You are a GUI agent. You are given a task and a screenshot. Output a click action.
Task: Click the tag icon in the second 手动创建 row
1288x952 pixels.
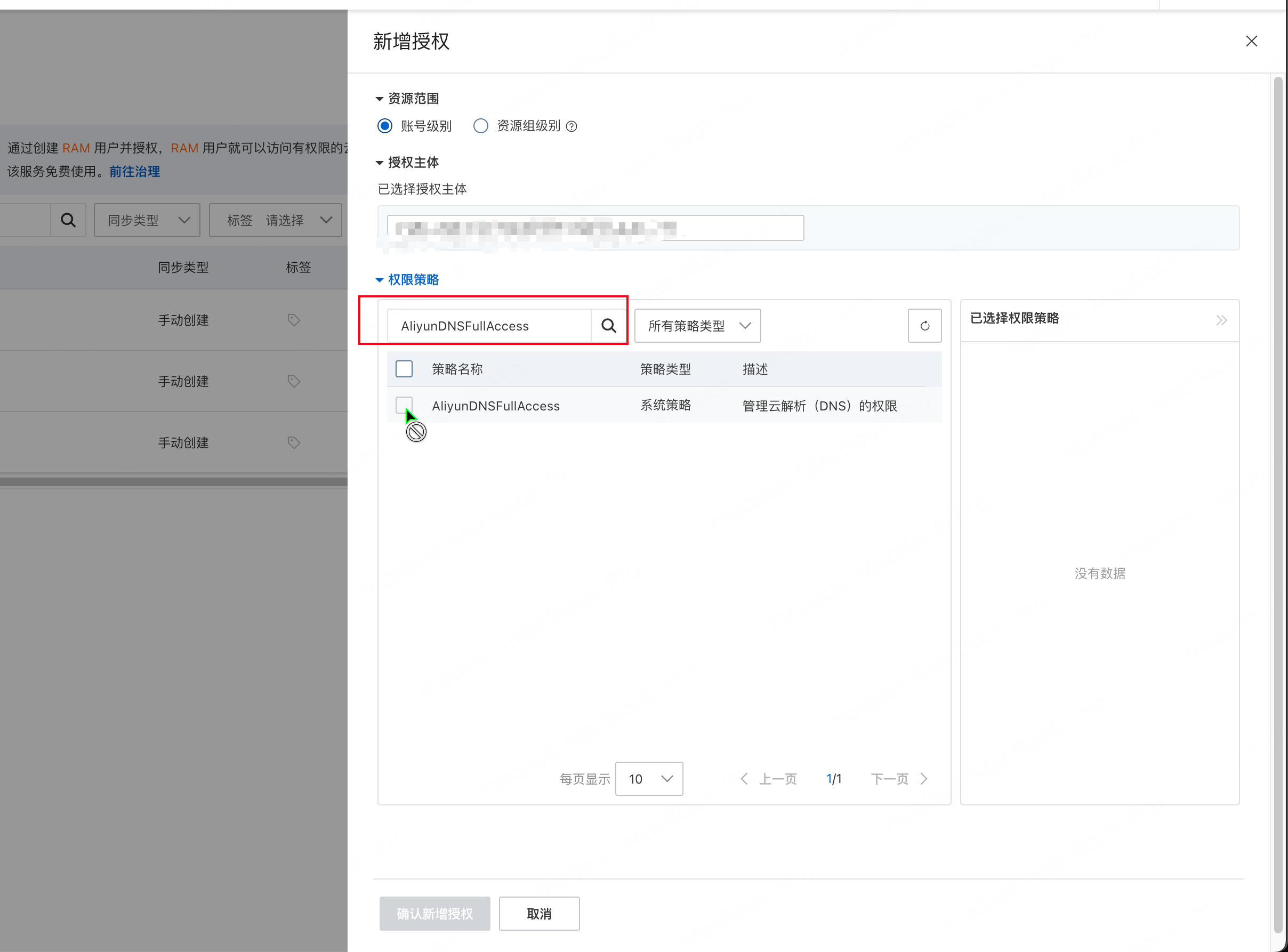click(x=294, y=381)
